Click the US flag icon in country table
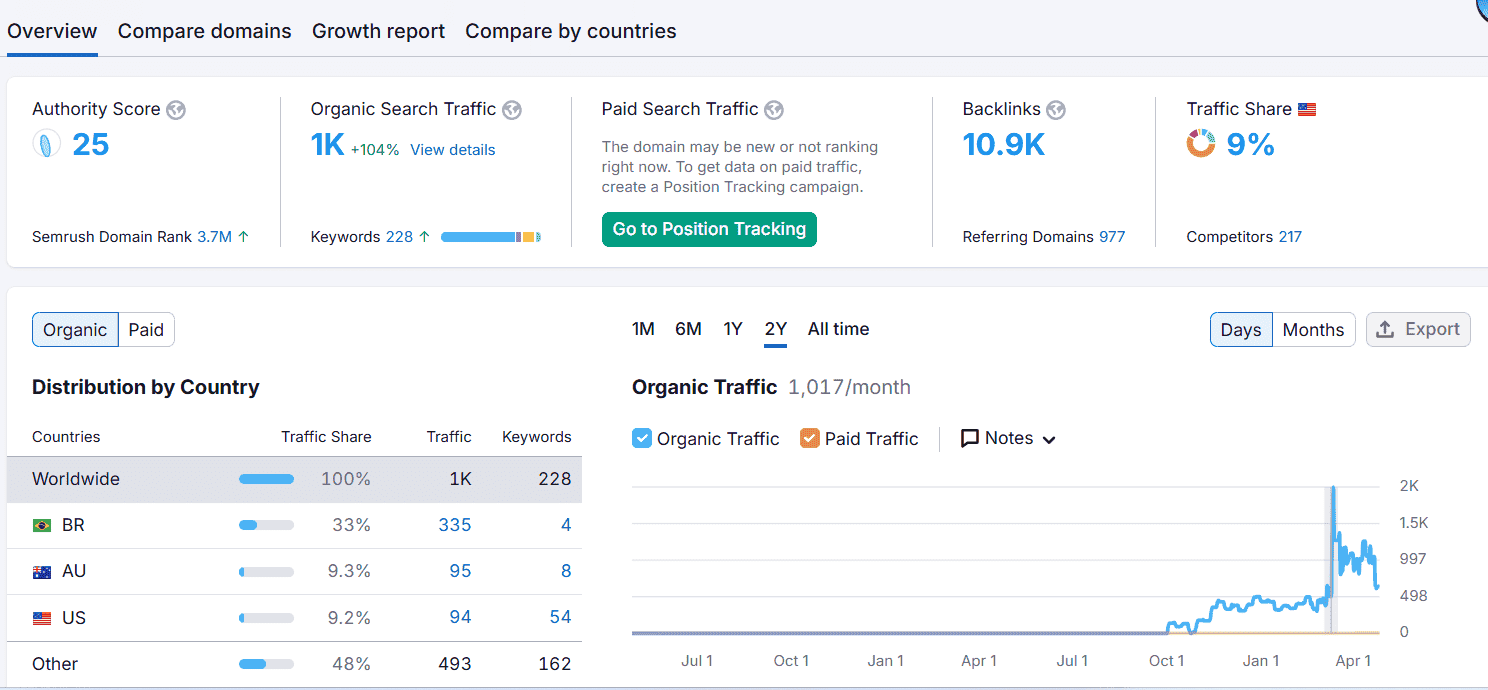Image resolution: width=1488 pixels, height=690 pixels. click(42, 618)
